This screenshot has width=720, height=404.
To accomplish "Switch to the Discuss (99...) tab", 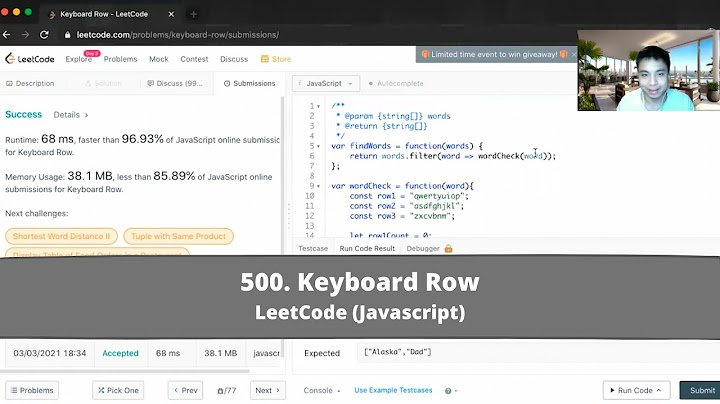I will point(174,84).
